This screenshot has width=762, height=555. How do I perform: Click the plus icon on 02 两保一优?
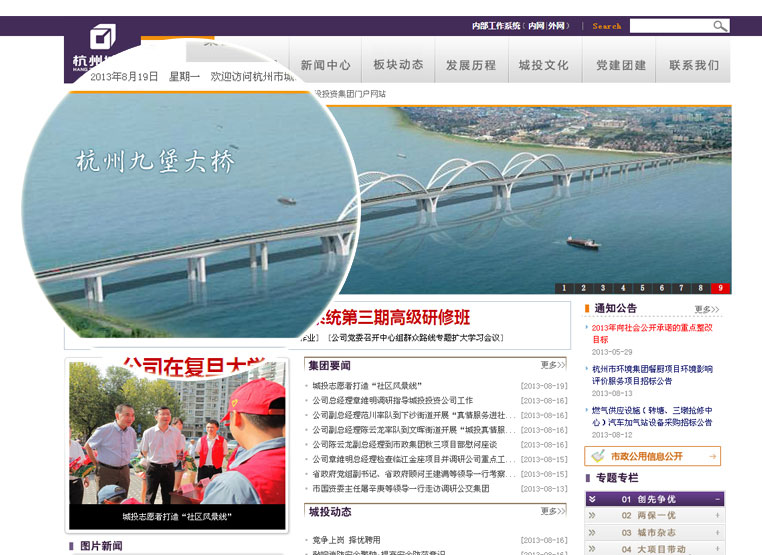pyautogui.click(x=716, y=516)
